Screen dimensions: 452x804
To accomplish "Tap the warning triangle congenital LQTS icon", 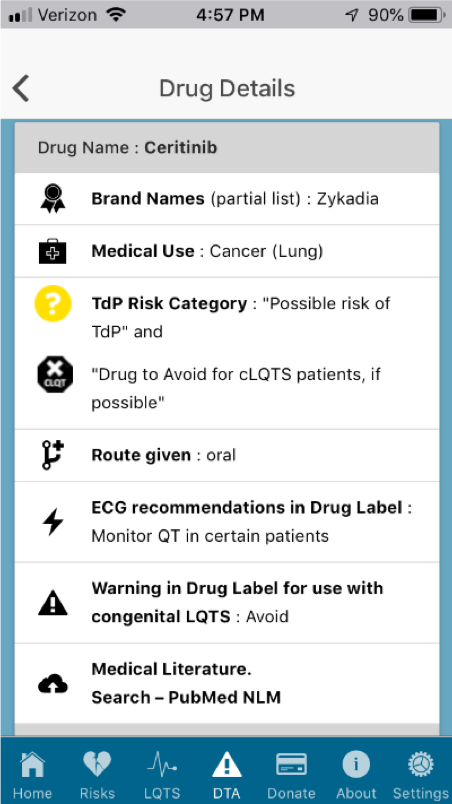I will (x=53, y=602).
